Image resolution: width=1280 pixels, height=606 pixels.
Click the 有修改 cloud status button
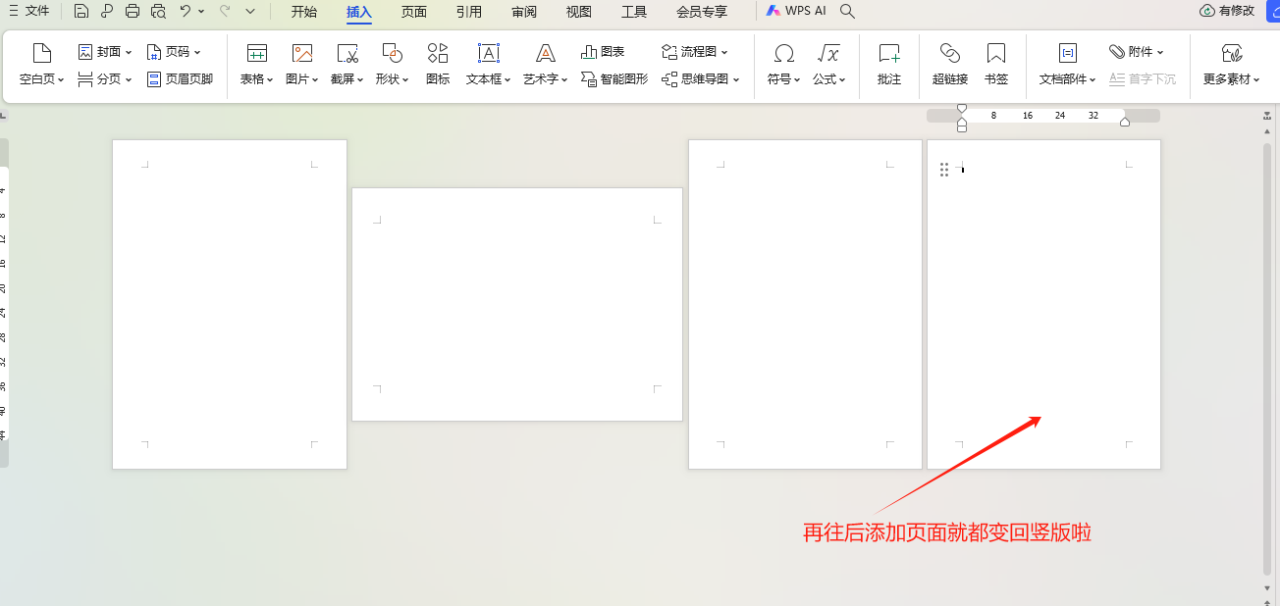(x=1227, y=11)
